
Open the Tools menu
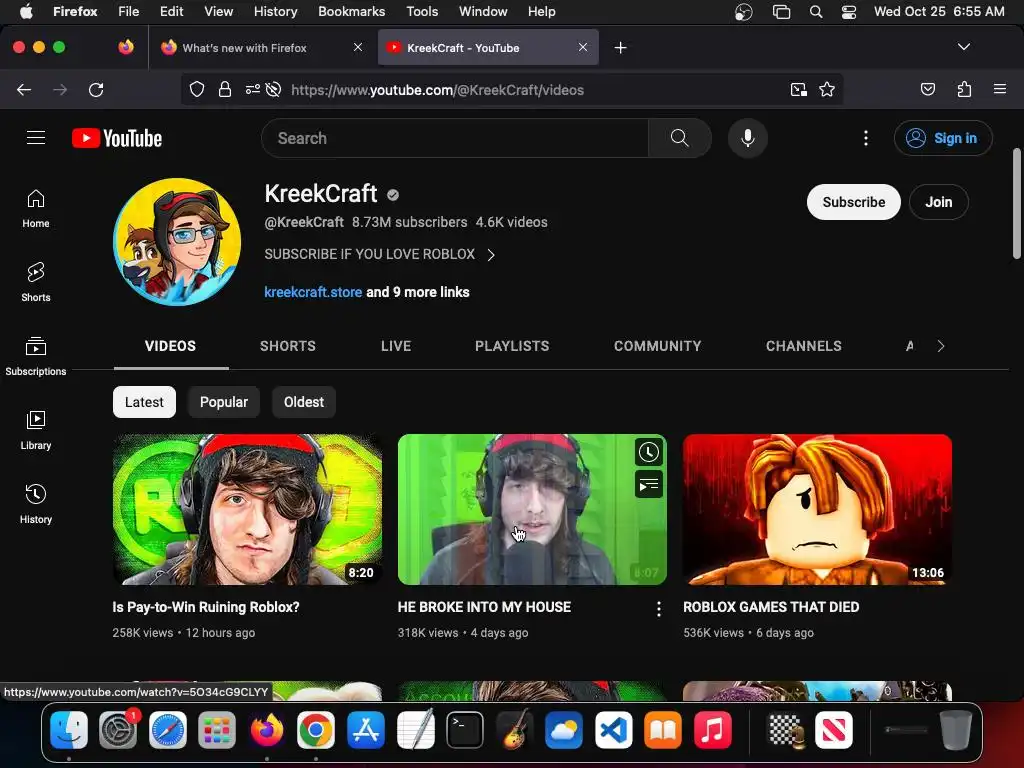click(x=422, y=11)
